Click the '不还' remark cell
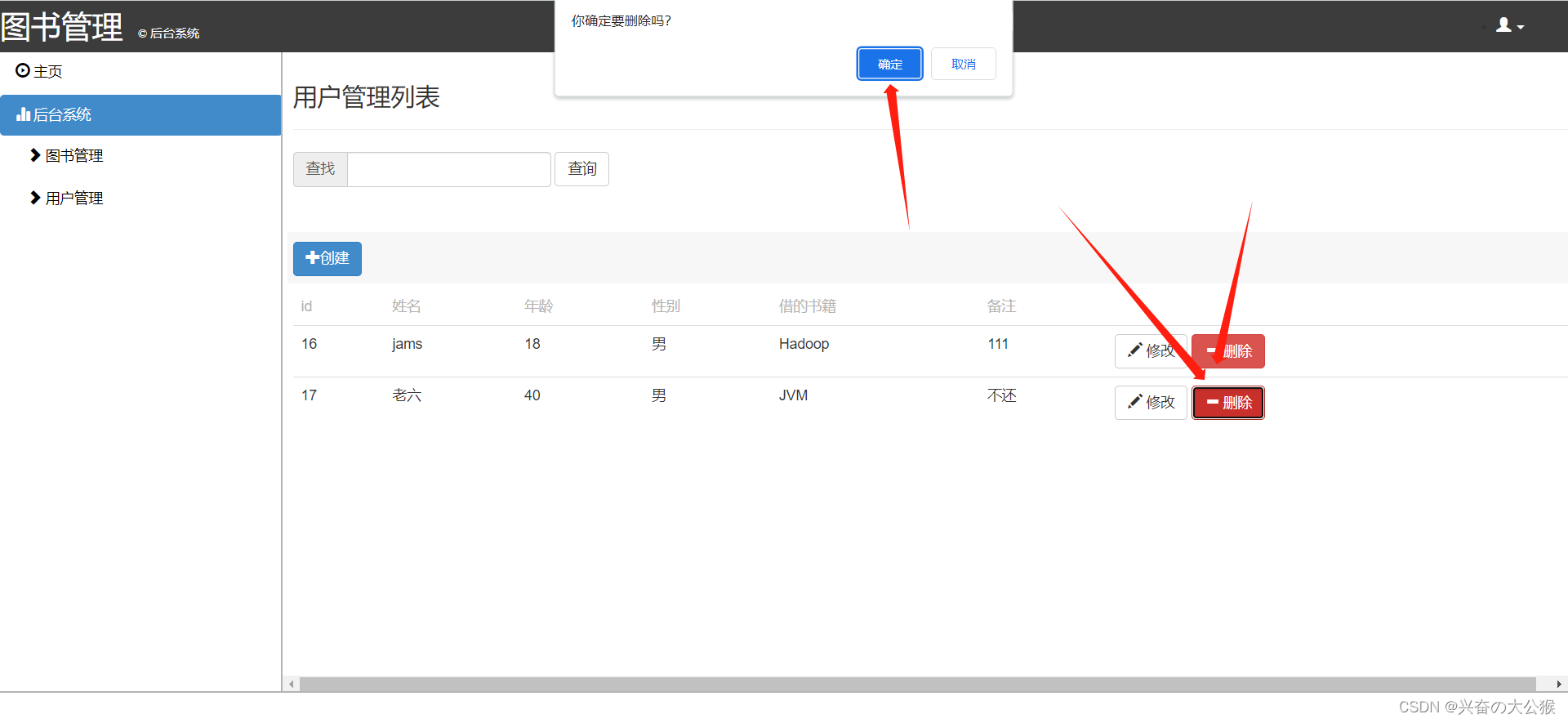 (1002, 395)
